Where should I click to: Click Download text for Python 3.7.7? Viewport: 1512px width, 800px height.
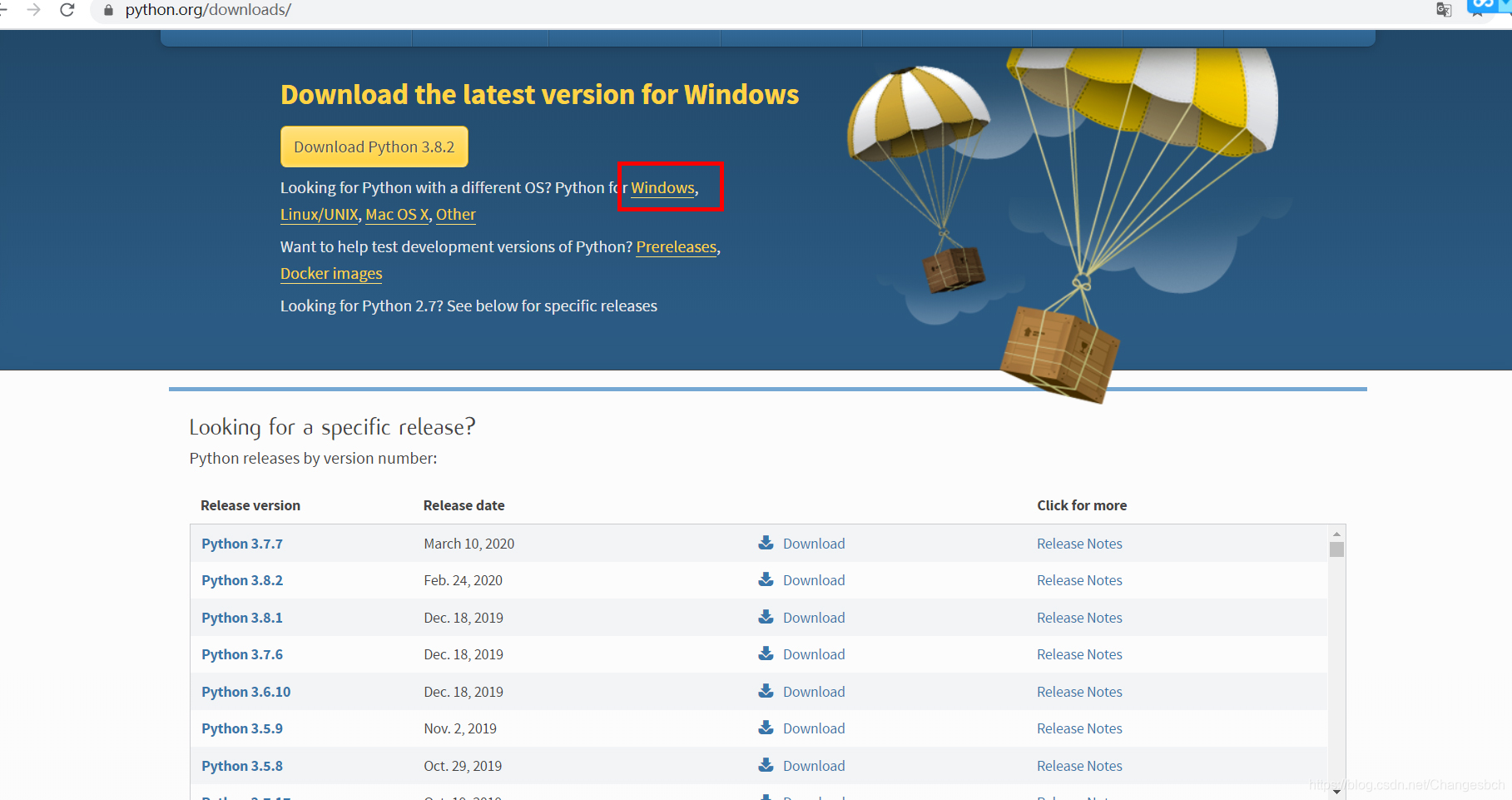(814, 544)
